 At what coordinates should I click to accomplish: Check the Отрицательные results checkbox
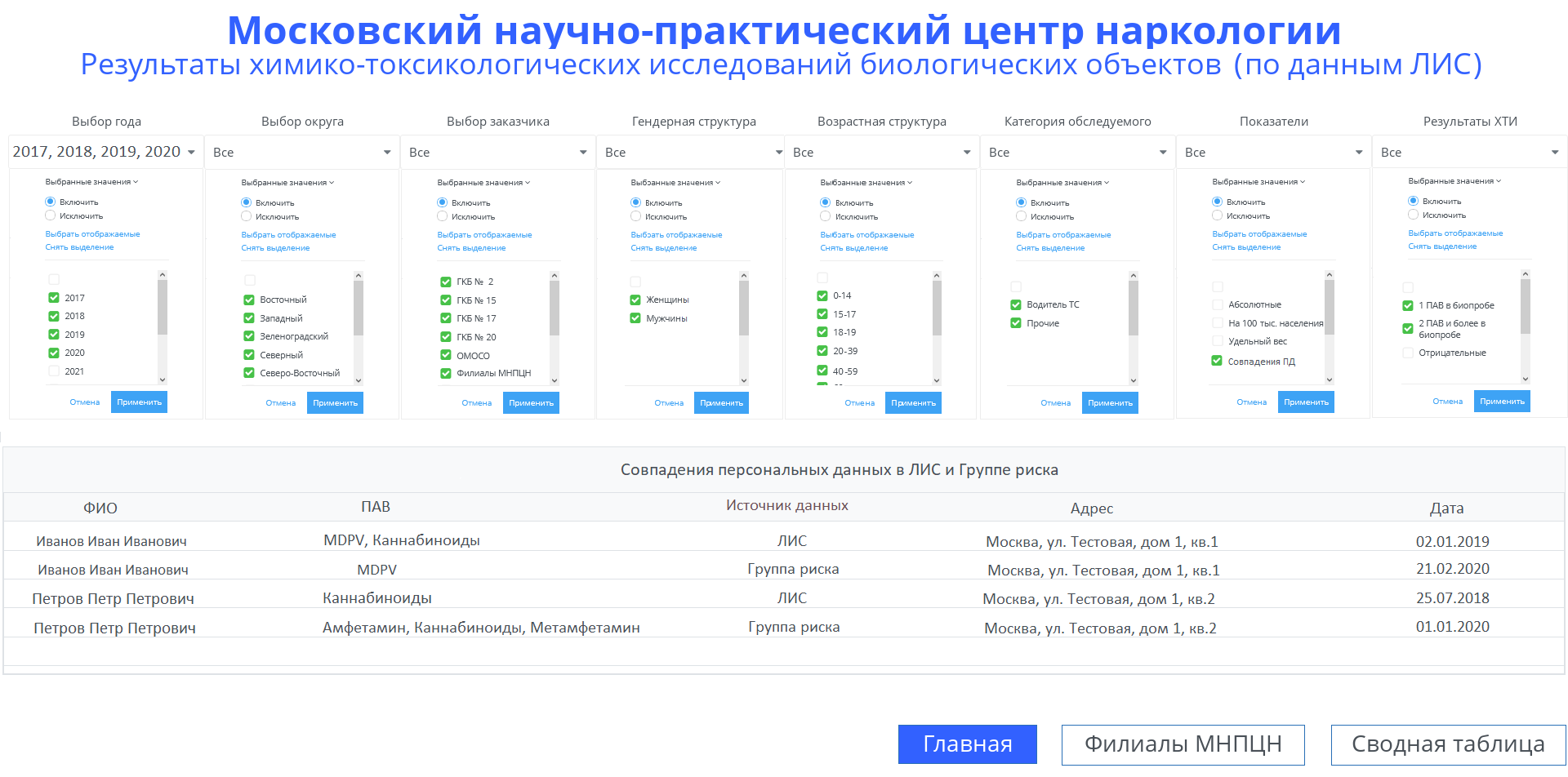tap(1408, 353)
